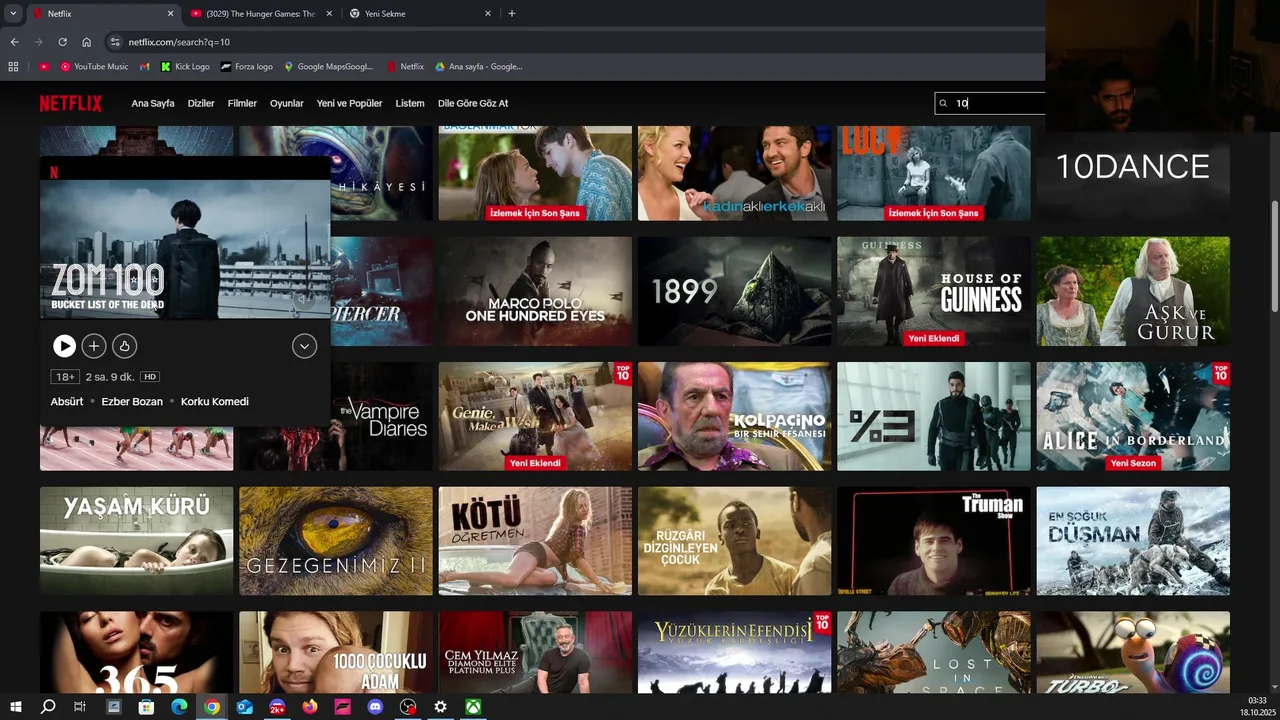Screen dimensions: 1280x720
Task: Open Listem in Netflix navigation
Action: point(410,103)
